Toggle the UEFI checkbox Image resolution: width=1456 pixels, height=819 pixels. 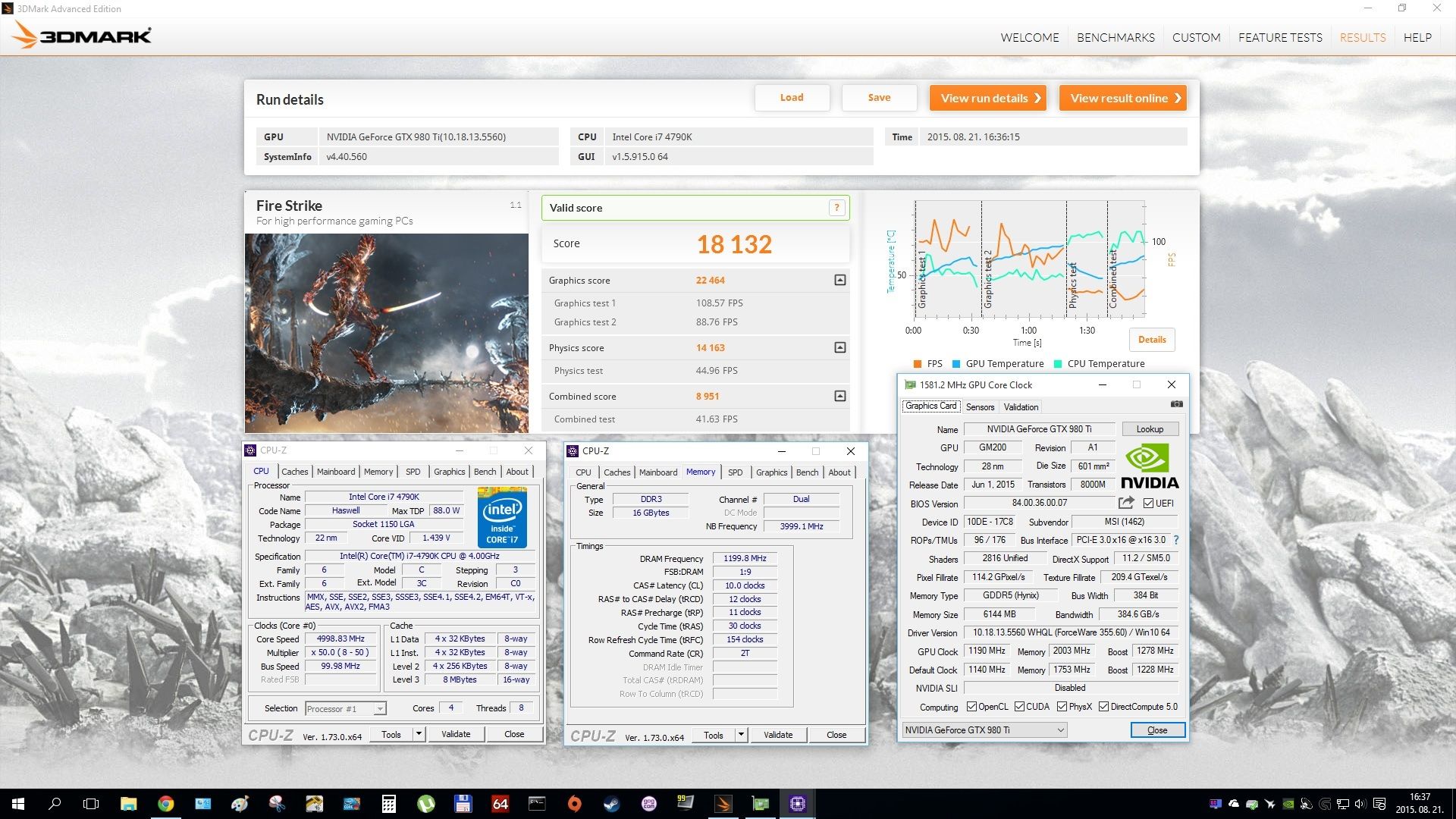coord(1148,504)
